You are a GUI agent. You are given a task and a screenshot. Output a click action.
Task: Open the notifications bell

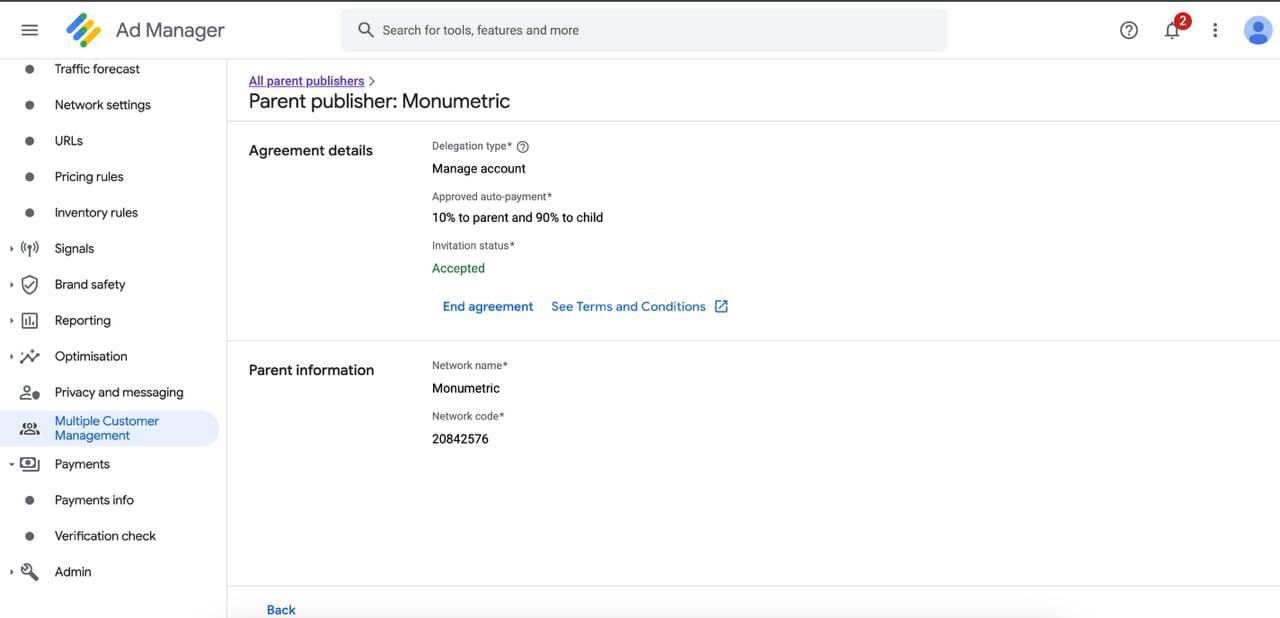click(1172, 30)
